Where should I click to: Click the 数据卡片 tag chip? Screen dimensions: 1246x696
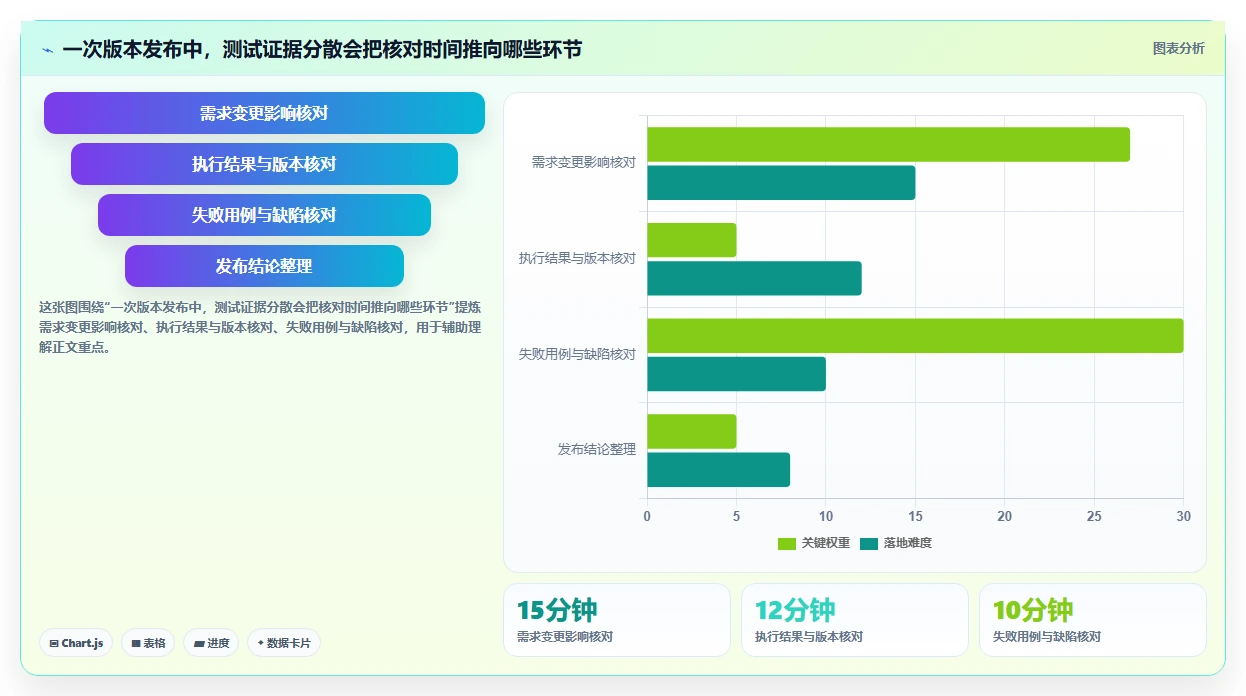283,643
